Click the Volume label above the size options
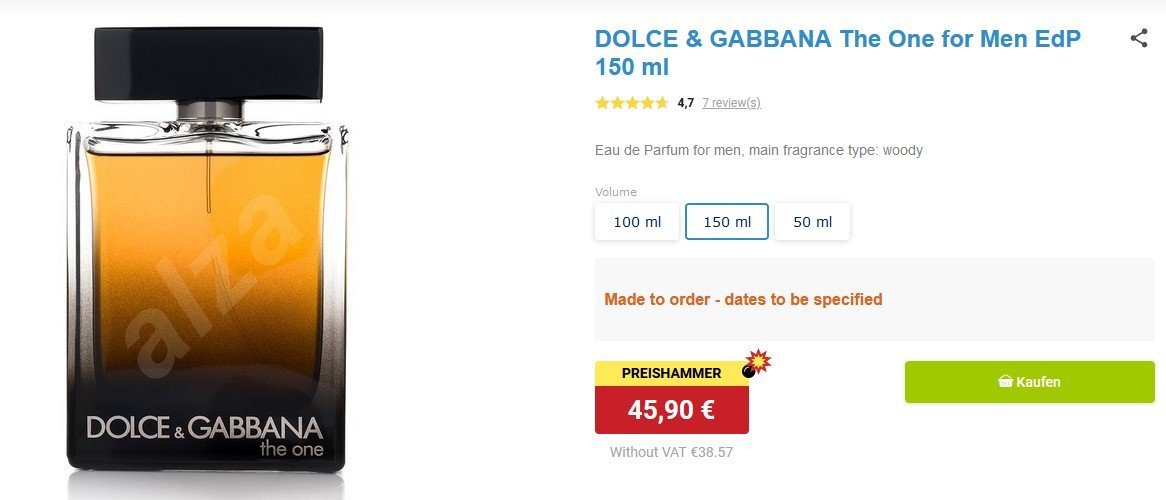 tap(615, 192)
